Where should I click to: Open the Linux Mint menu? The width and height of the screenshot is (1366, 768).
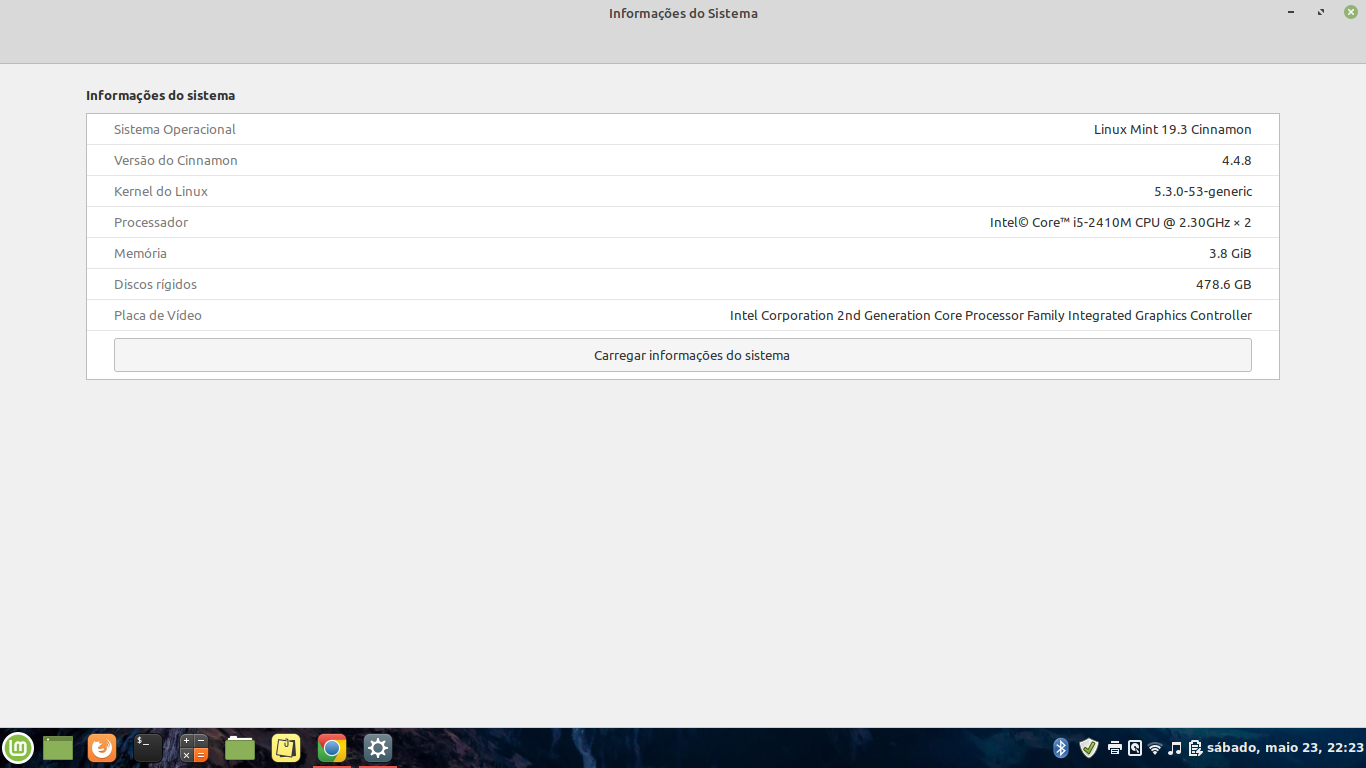point(18,748)
